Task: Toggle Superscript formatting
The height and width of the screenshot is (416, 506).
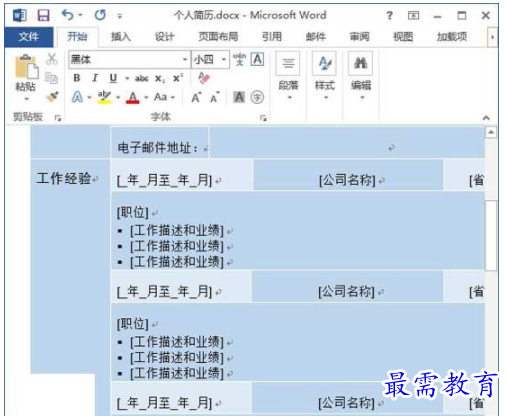Action: coord(178,78)
